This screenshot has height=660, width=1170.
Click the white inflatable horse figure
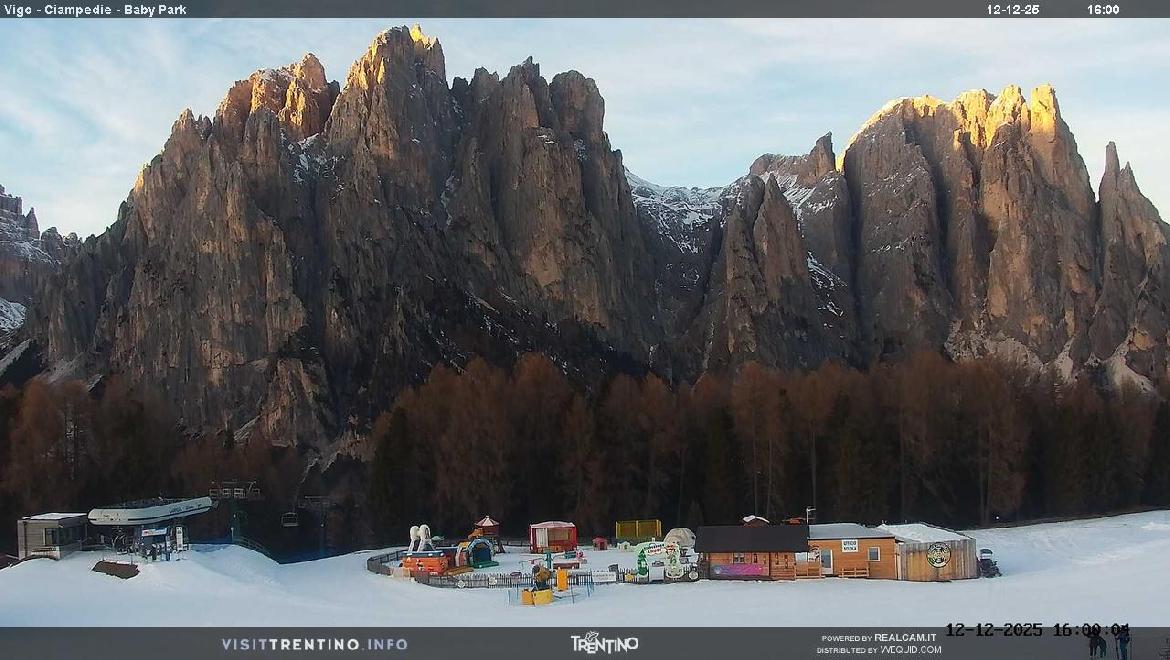(x=421, y=539)
